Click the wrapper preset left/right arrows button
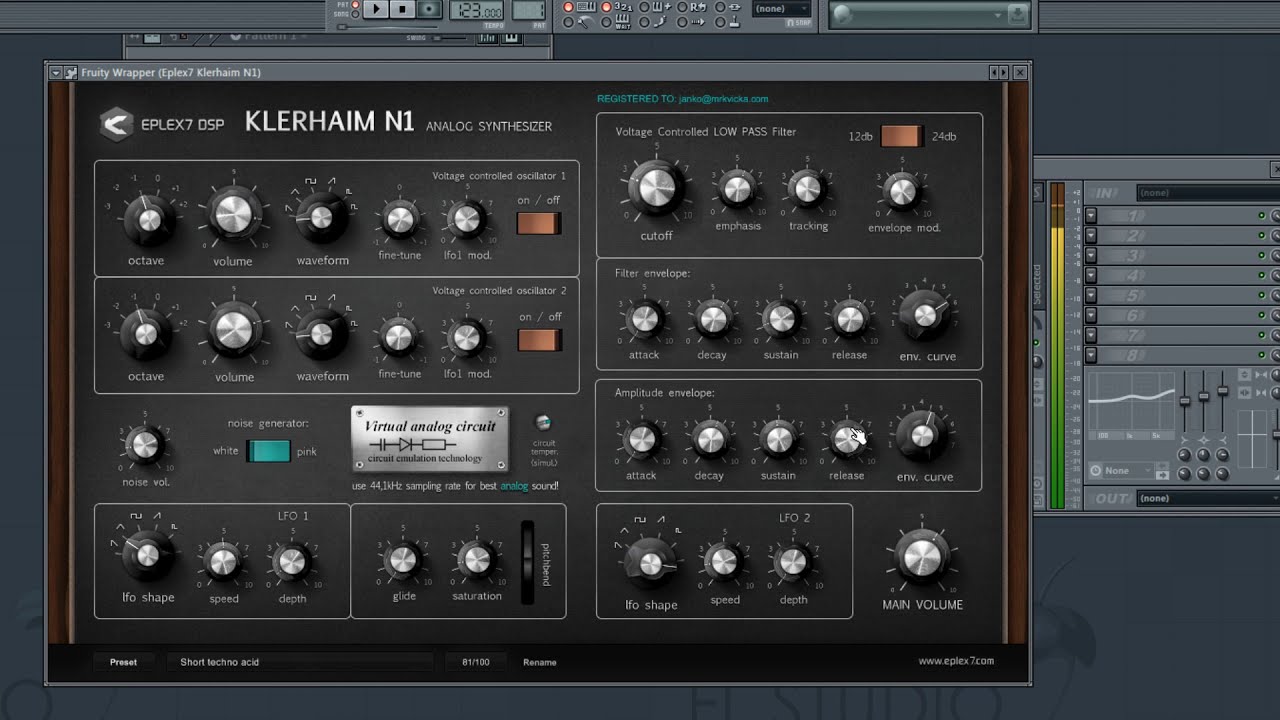 pos(999,72)
